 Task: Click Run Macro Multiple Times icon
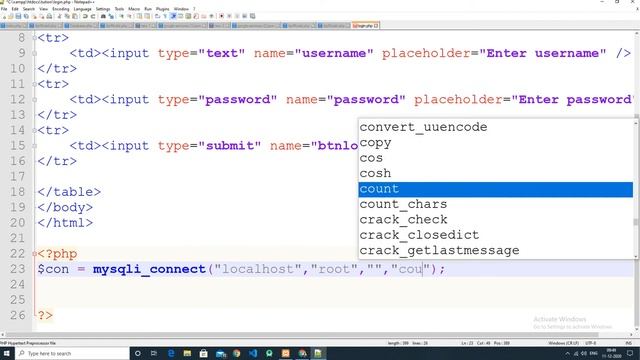(x=244, y=16)
